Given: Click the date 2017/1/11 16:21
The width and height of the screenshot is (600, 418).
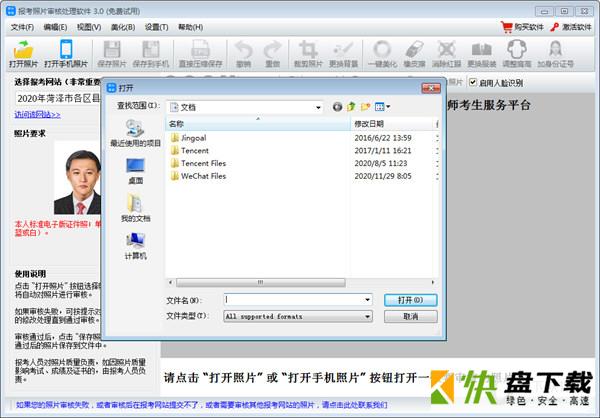Looking at the screenshot, I should point(383,150).
